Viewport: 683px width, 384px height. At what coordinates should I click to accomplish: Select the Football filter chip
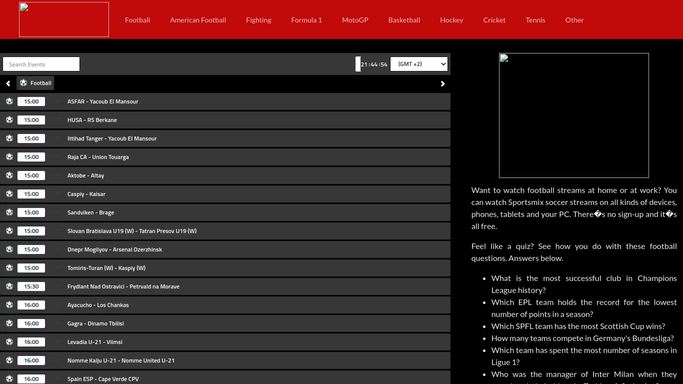click(35, 83)
